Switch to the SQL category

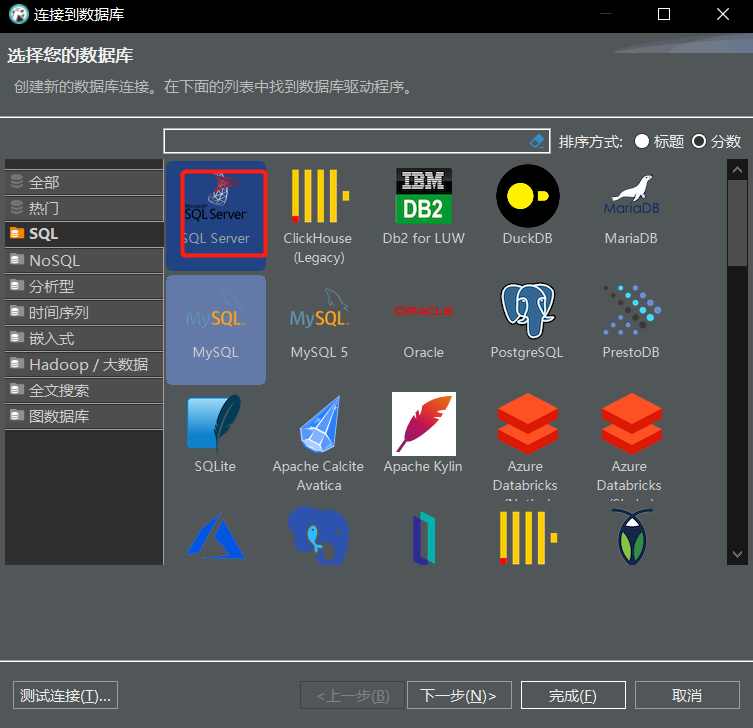[x=84, y=234]
